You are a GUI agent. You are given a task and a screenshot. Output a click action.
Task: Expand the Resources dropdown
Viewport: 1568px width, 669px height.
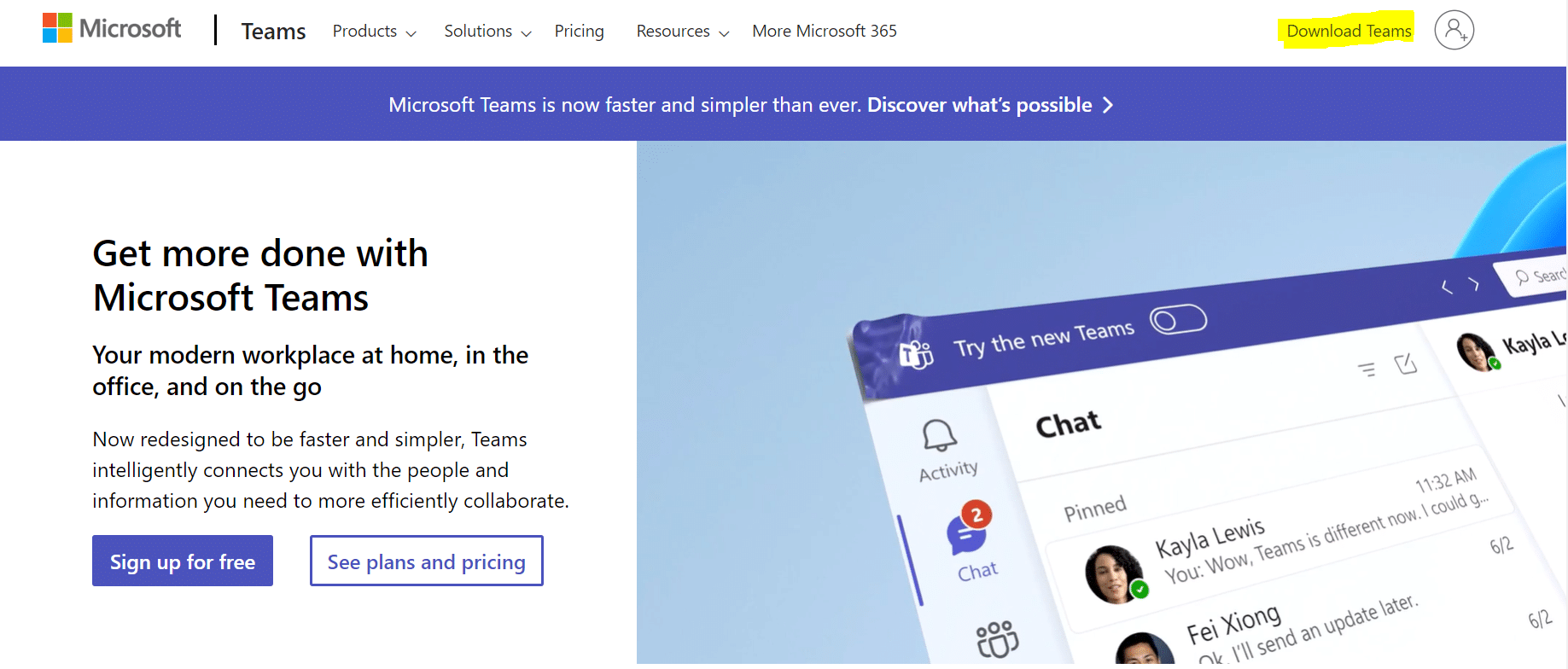683,32
